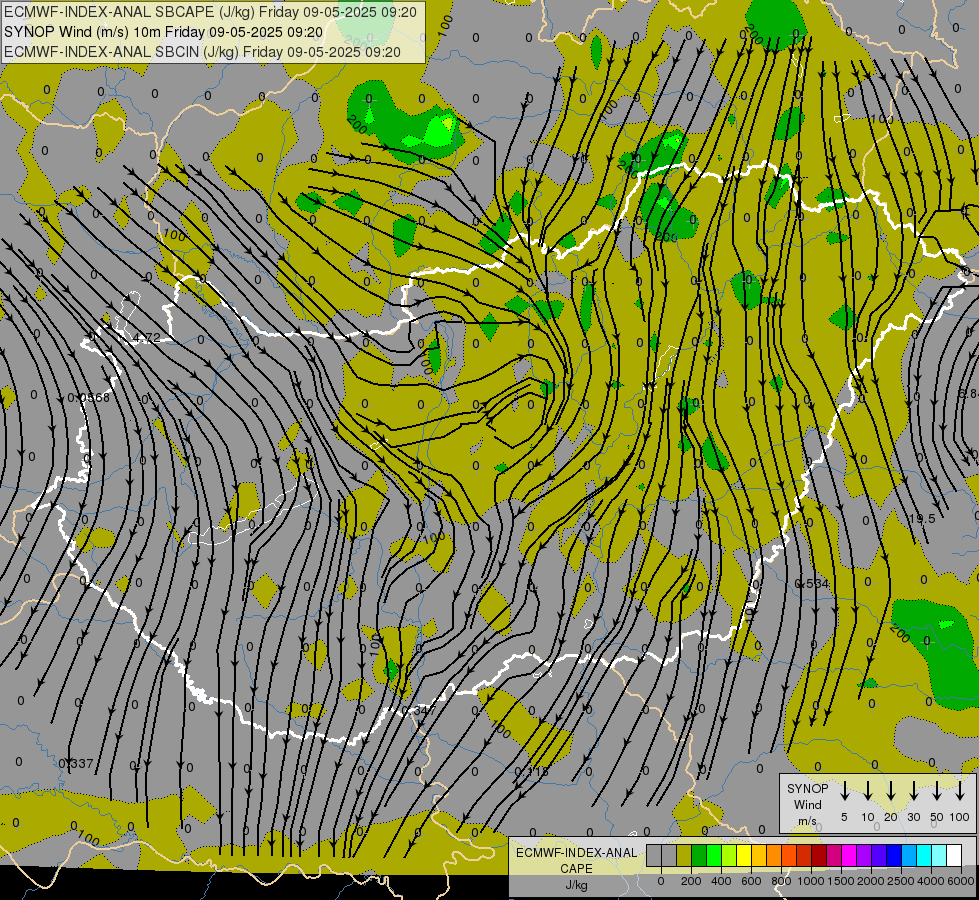Pick the orange swatch left of the 800 tick
979x900 pixels.
[x=774, y=856]
